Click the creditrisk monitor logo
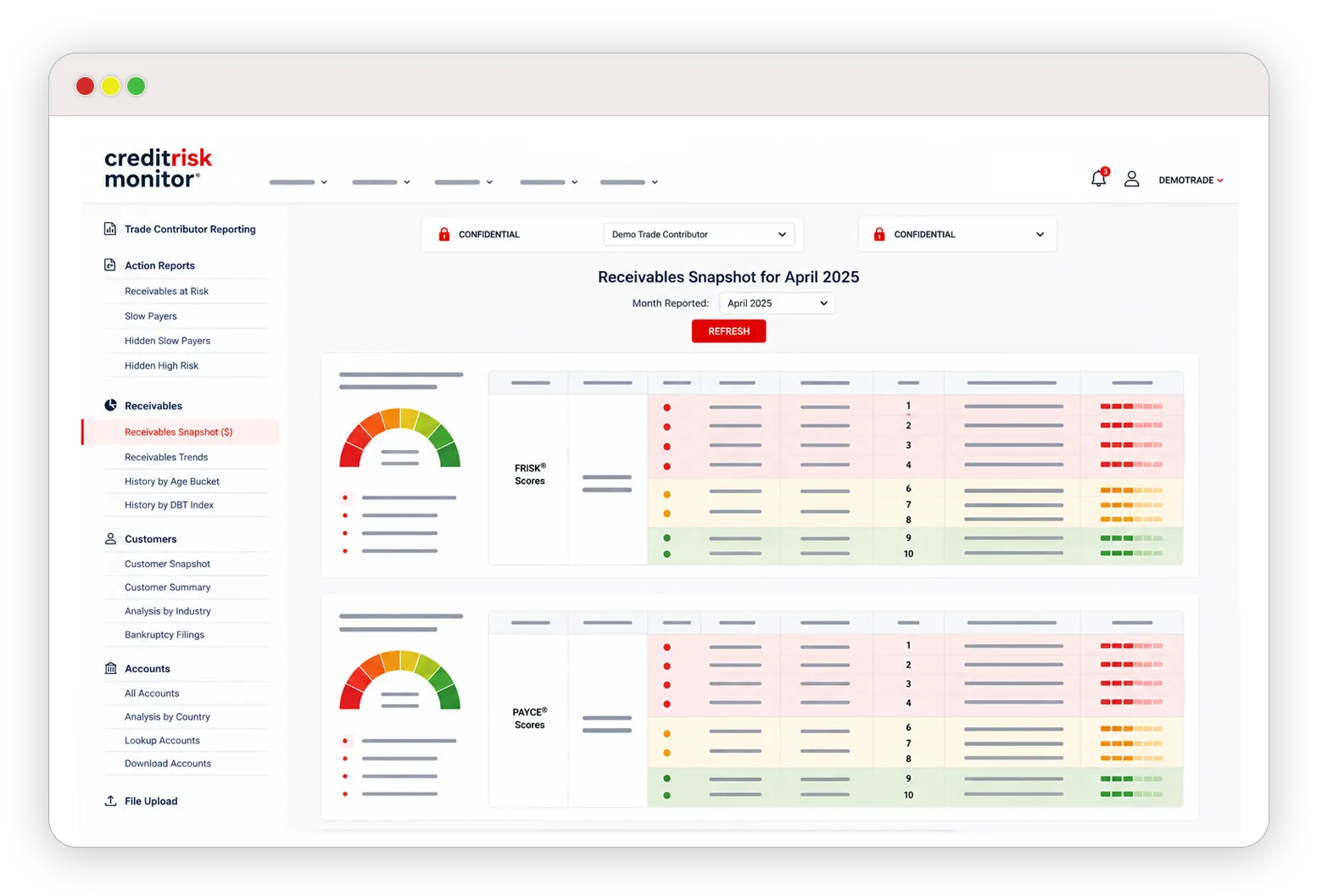Screen dimensions: 1322x896 point(158,168)
